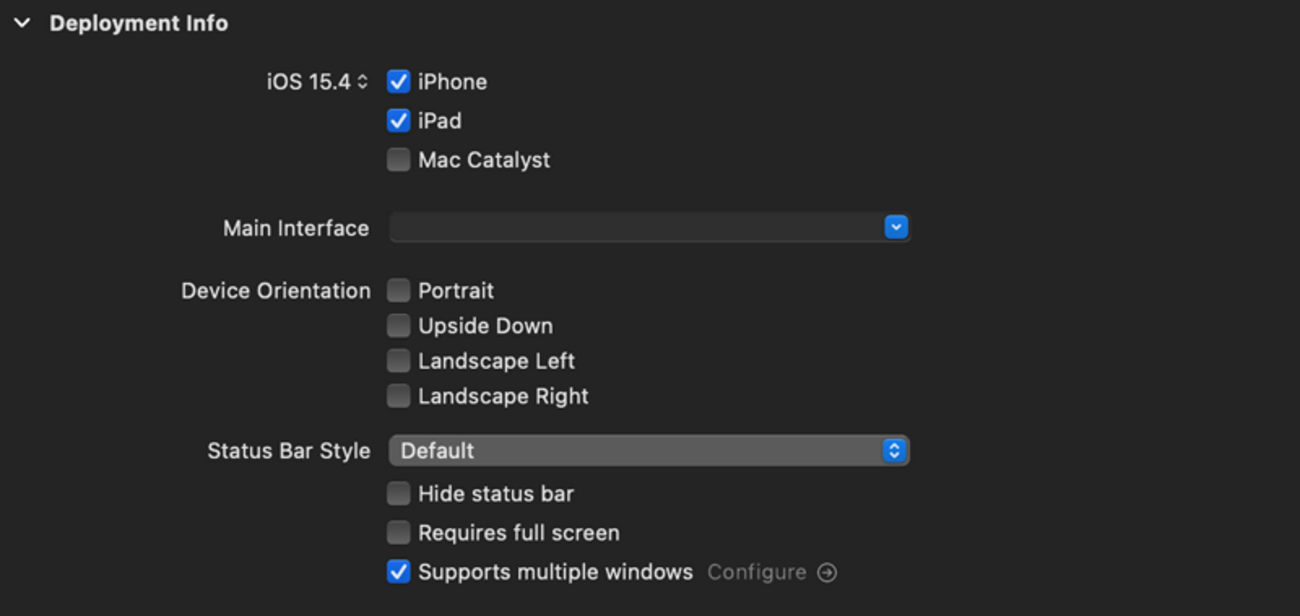Click the Status Bar Style arrows icon
Screen dimensions: 1300x616
(894, 451)
